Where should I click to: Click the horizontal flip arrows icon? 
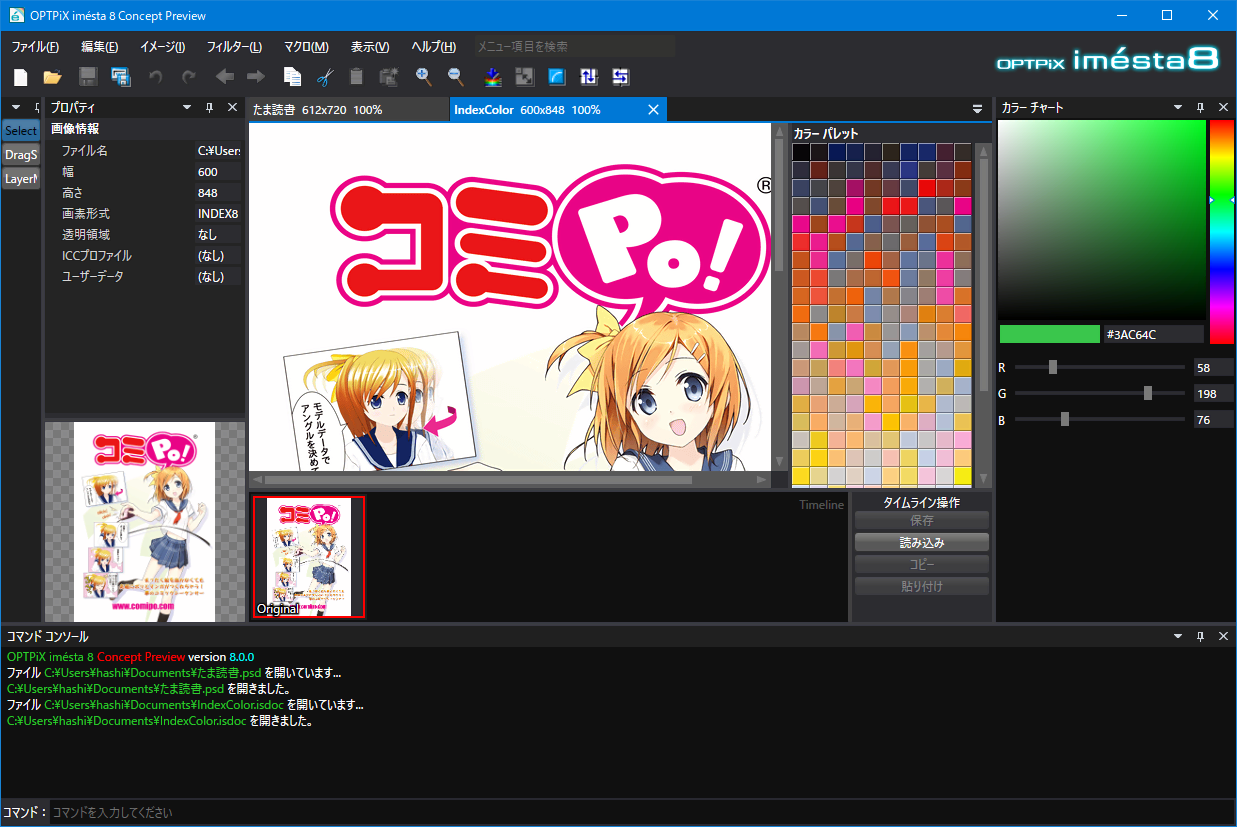point(621,77)
